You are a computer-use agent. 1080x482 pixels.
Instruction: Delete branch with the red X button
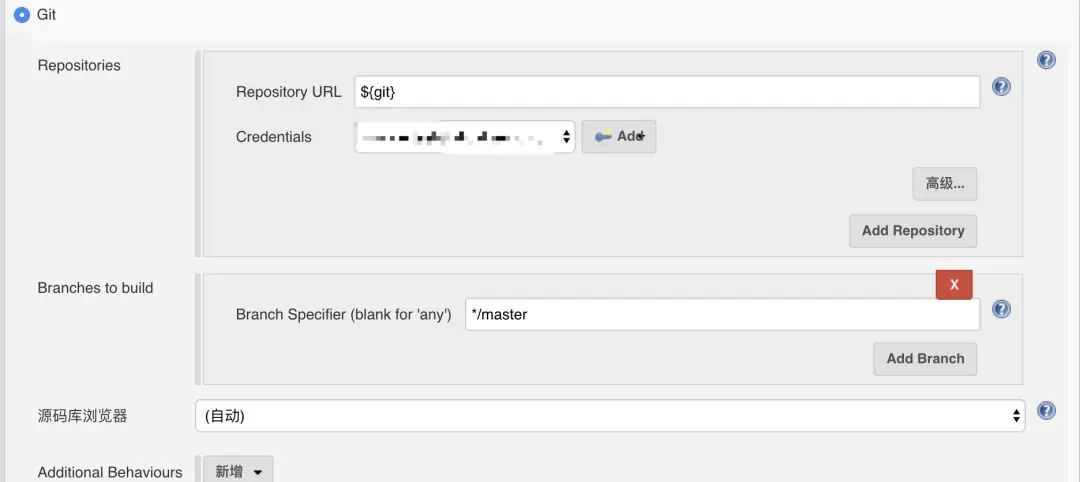coord(954,284)
